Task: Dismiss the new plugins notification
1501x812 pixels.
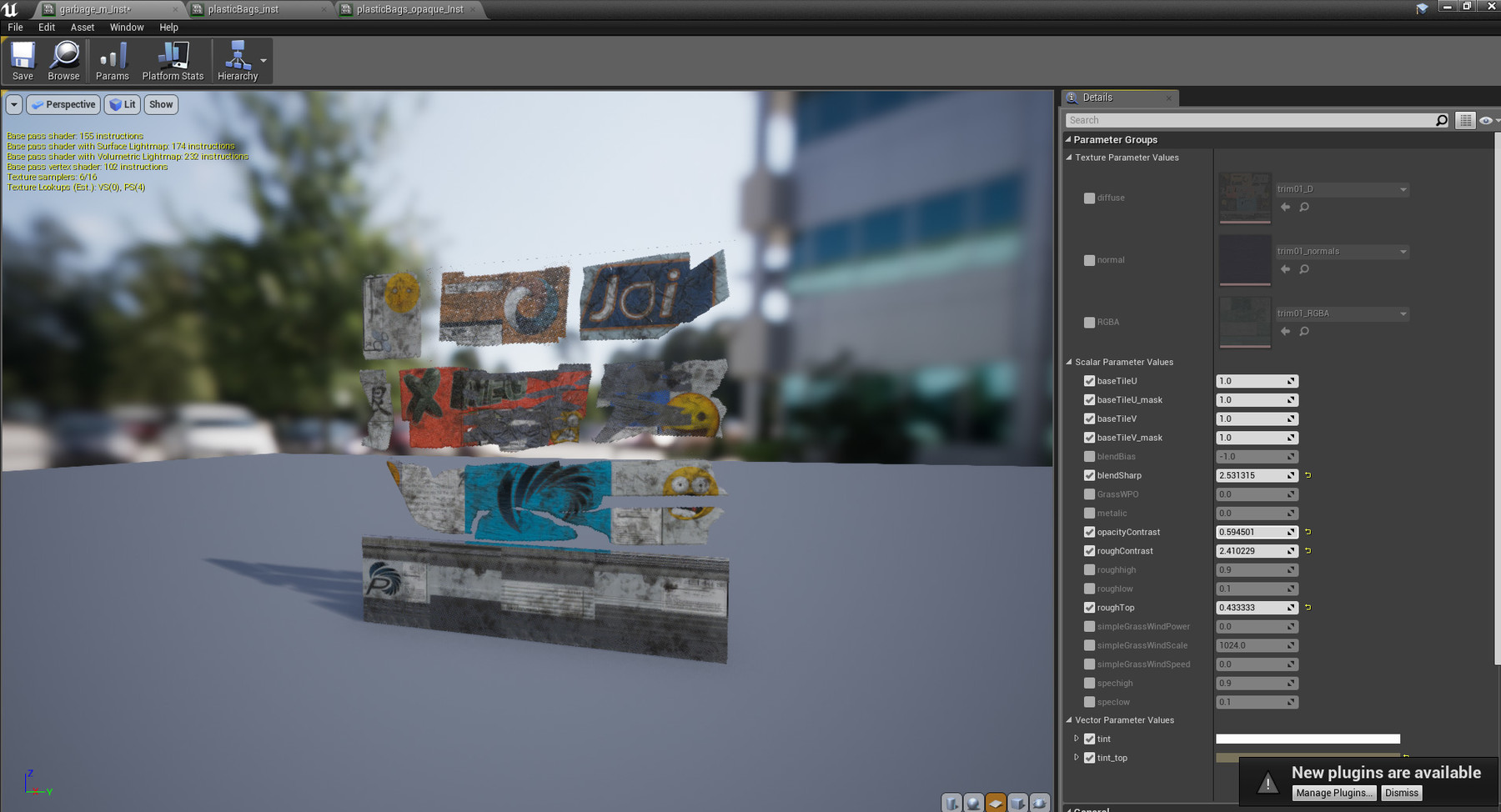Action: pos(1401,793)
